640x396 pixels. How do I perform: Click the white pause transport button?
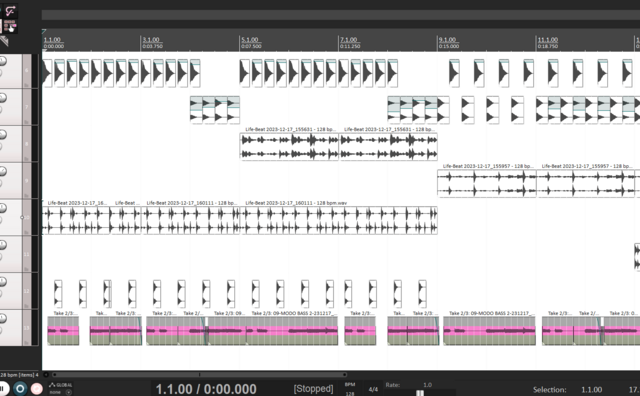point(3,388)
